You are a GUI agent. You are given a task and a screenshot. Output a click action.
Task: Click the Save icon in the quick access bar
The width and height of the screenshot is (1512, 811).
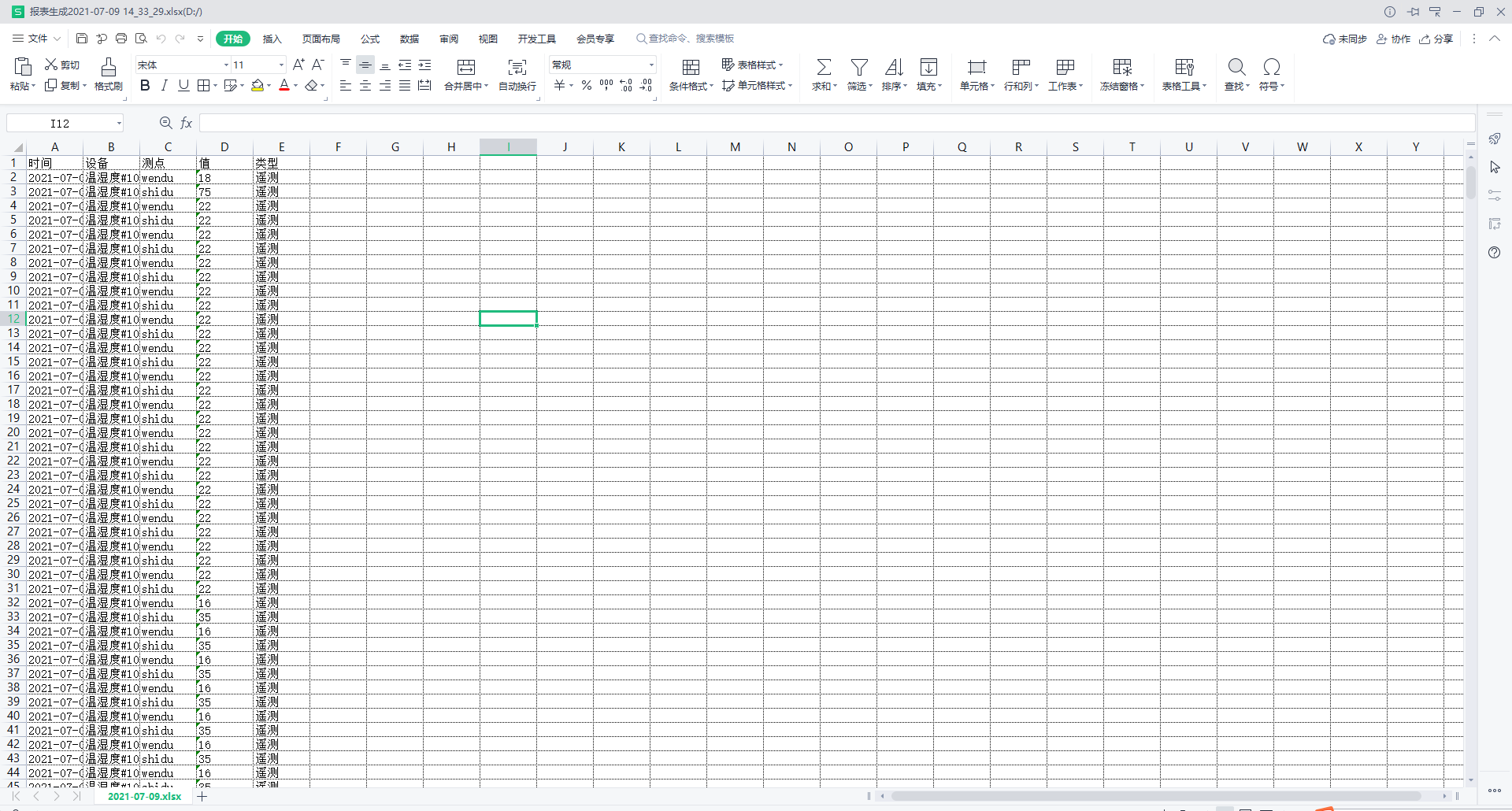click(82, 39)
